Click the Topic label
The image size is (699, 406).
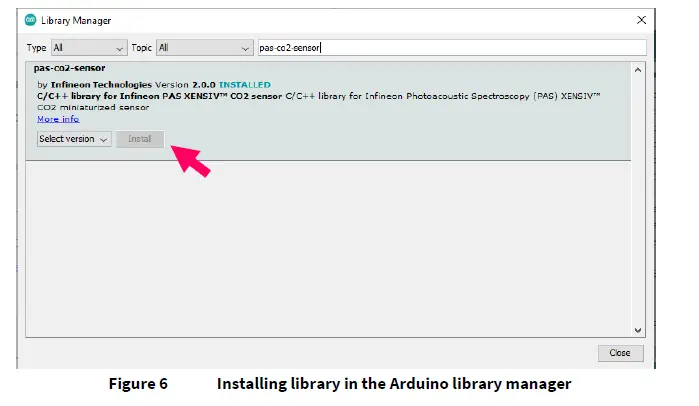(142, 48)
